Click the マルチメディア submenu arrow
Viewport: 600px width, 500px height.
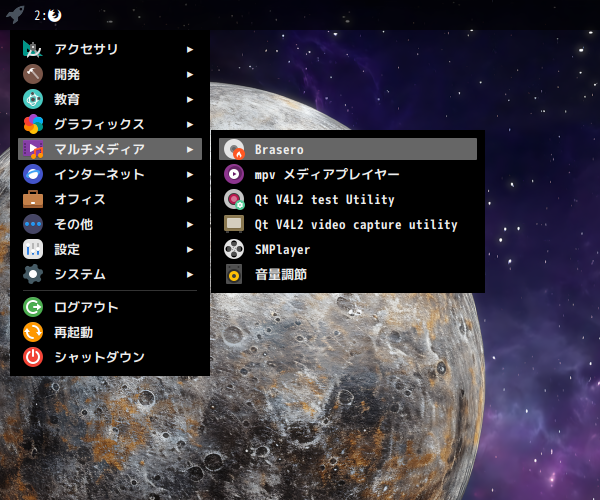click(x=190, y=149)
